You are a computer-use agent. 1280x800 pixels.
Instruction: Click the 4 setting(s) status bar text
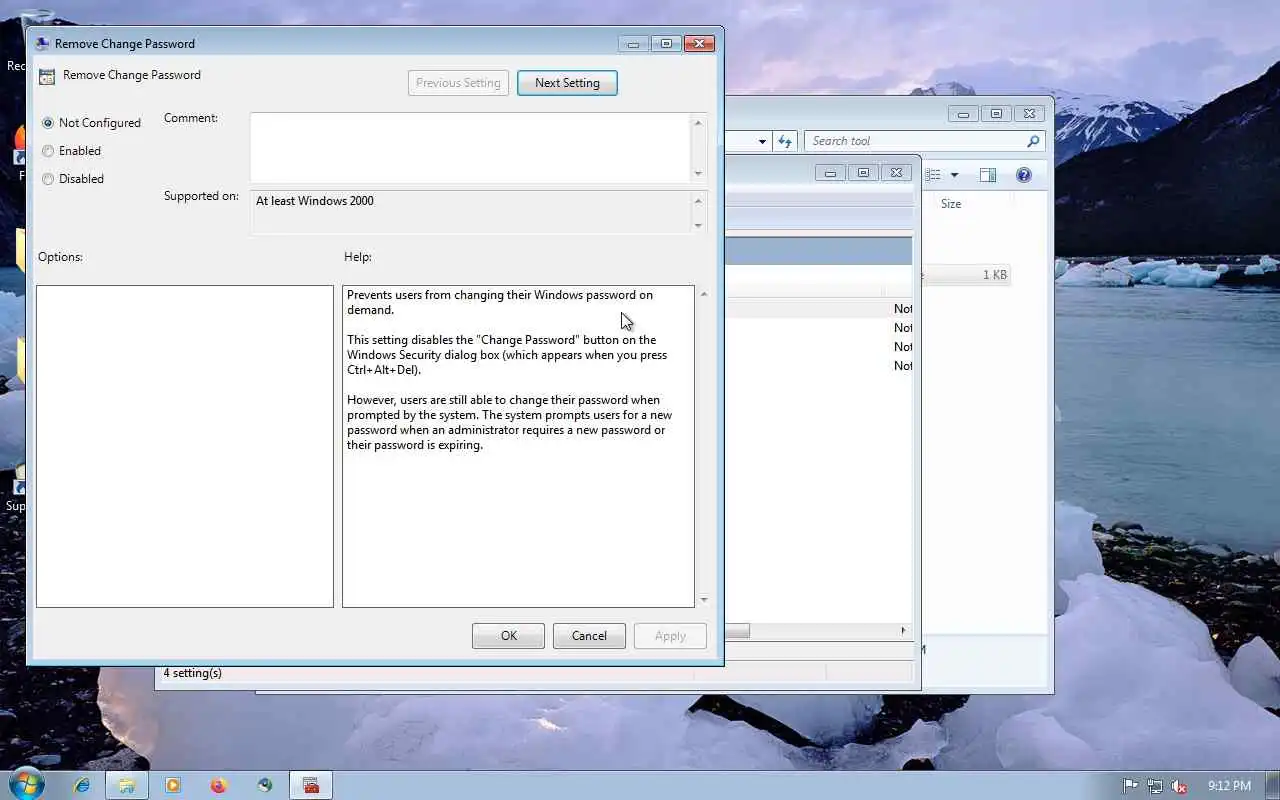point(193,673)
